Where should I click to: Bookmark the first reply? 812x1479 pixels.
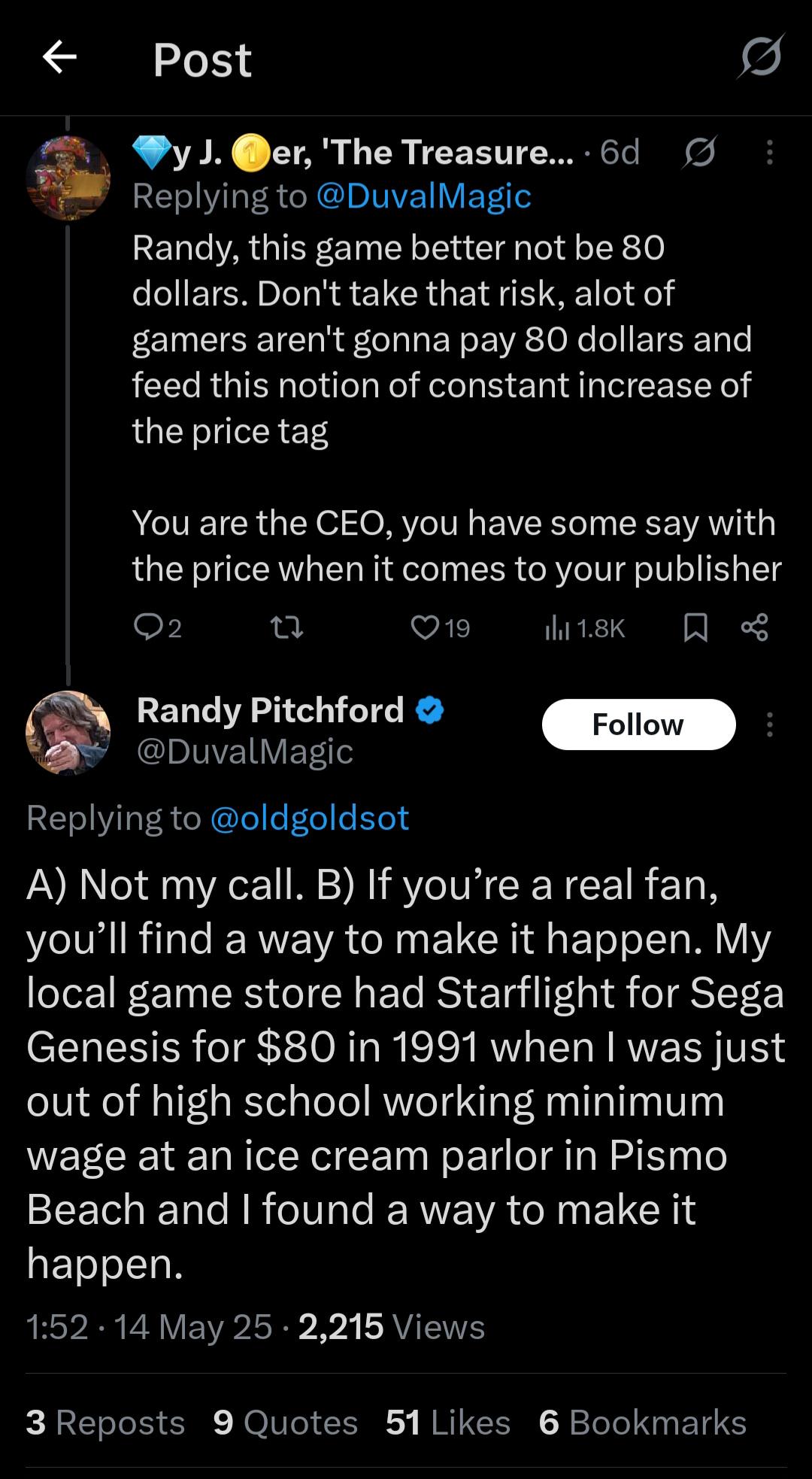(695, 627)
